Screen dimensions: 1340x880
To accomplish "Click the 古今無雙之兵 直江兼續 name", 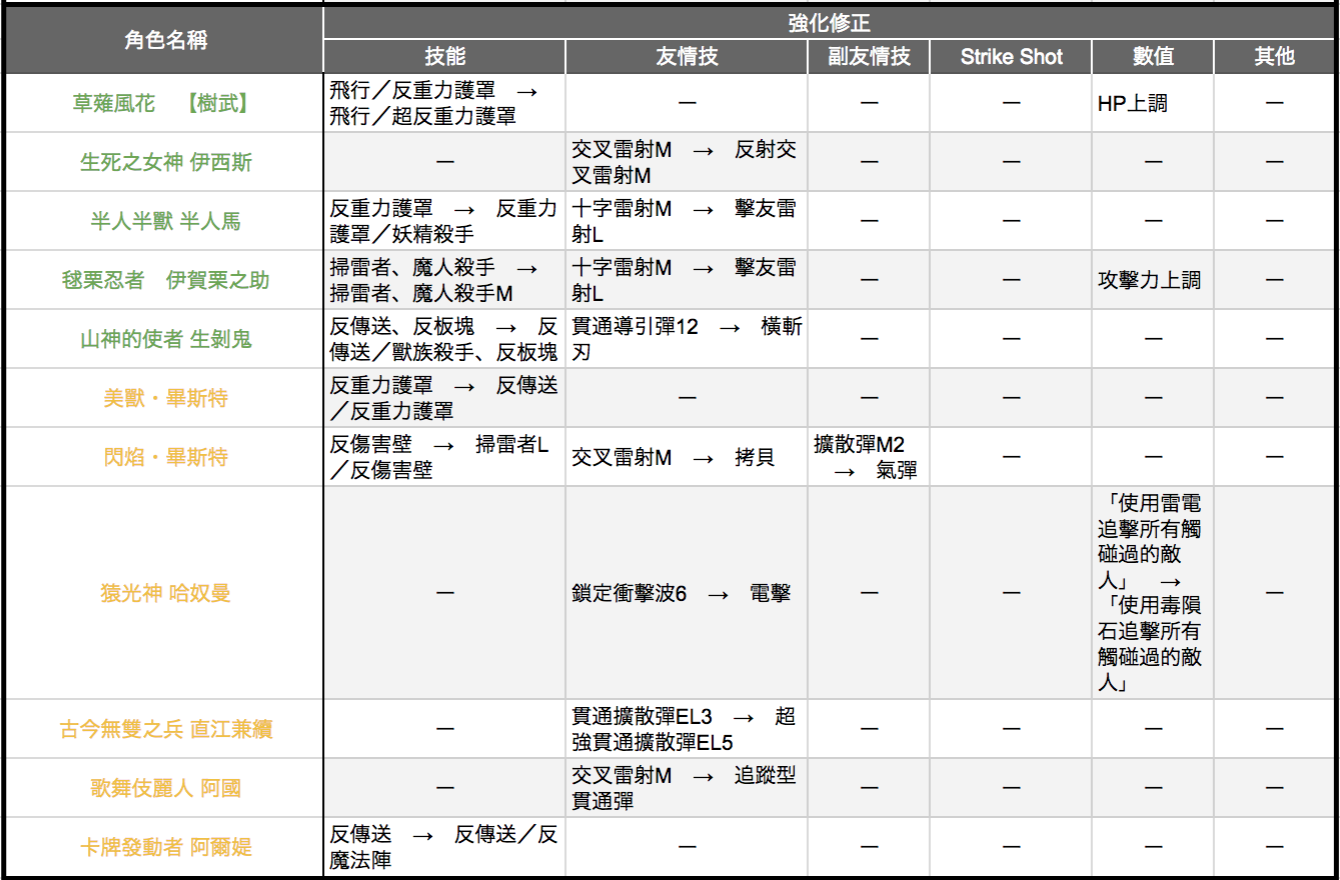I will (165, 729).
